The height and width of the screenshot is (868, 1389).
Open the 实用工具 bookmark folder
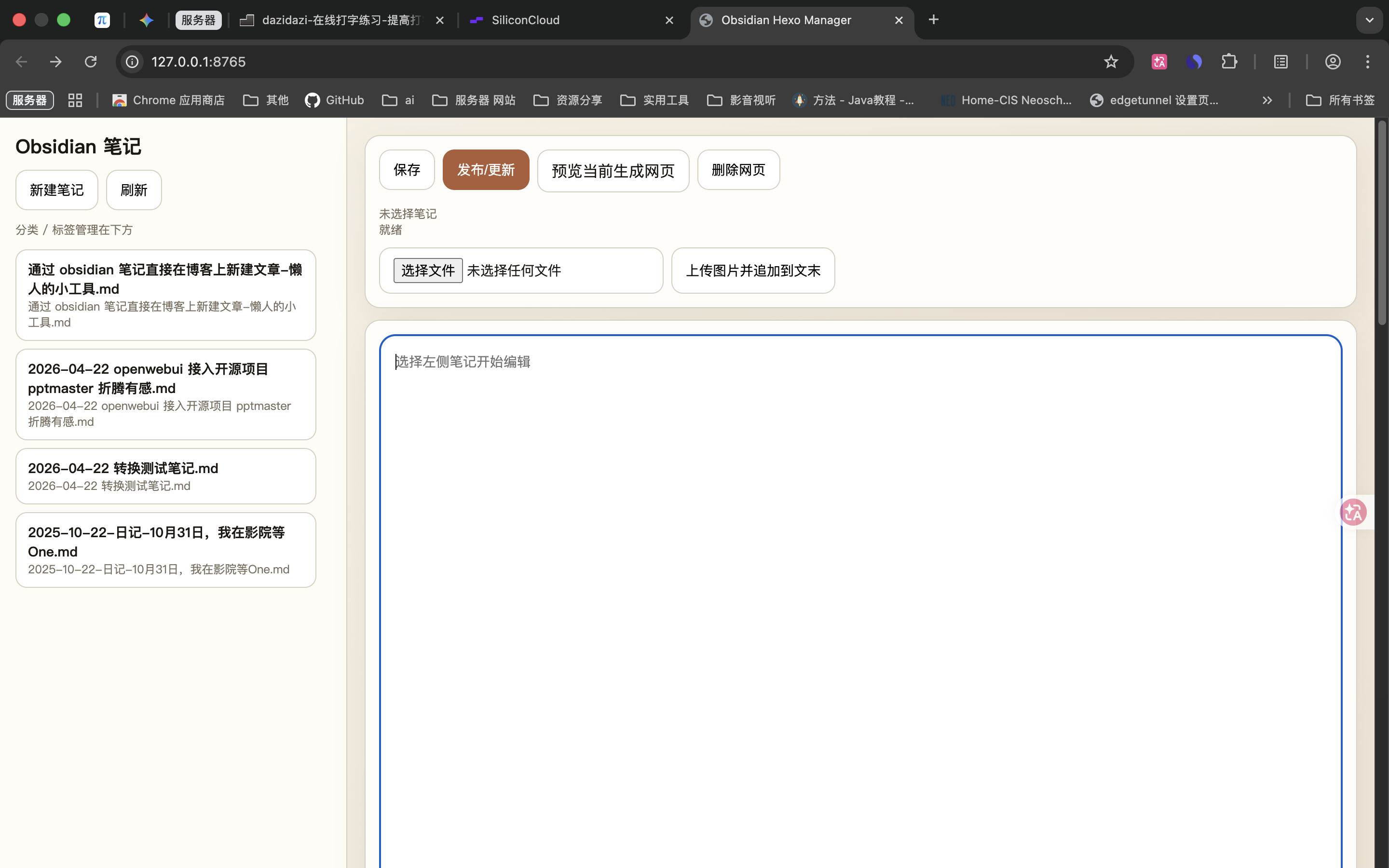pyautogui.click(x=655, y=100)
